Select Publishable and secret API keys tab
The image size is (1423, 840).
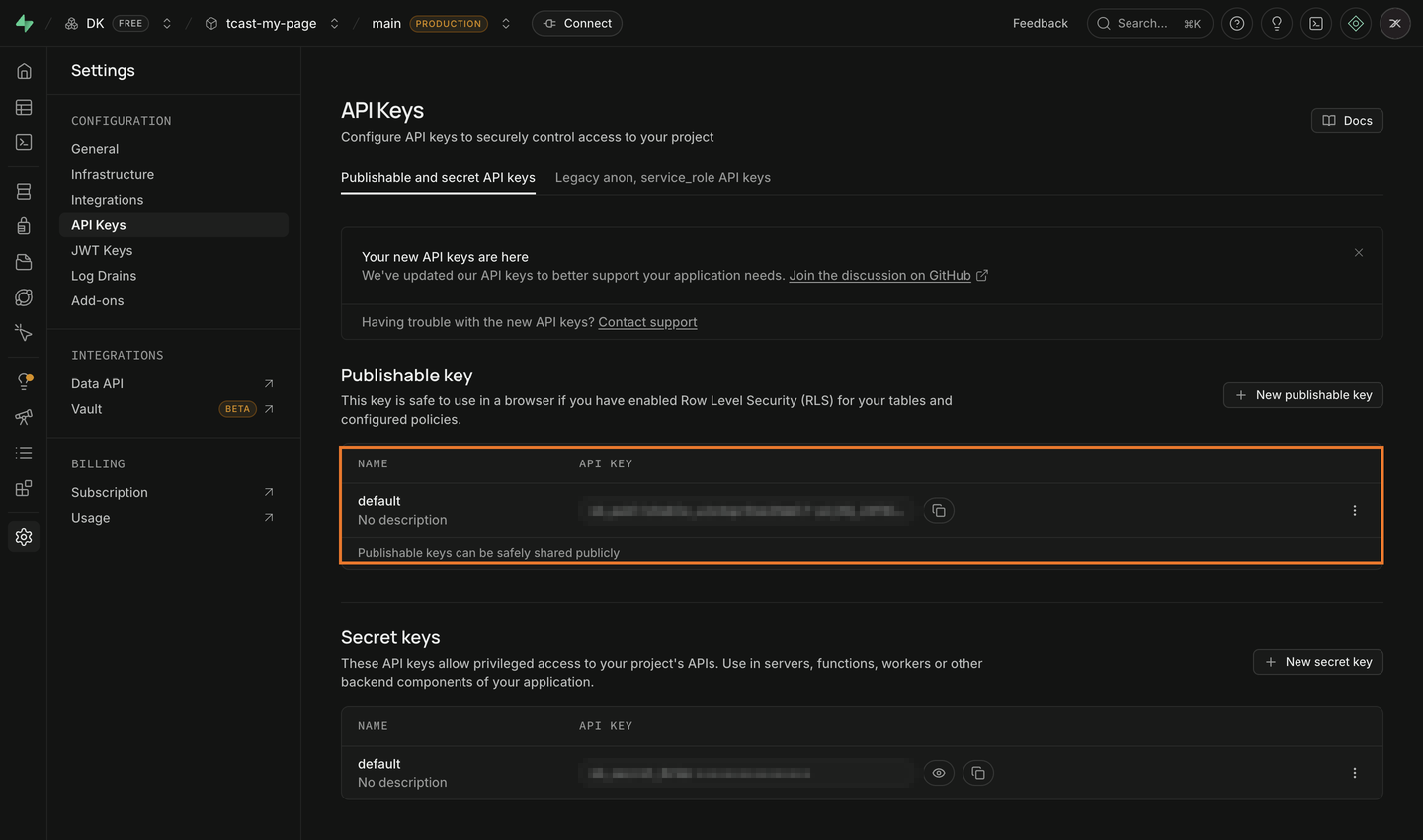pyautogui.click(x=438, y=178)
